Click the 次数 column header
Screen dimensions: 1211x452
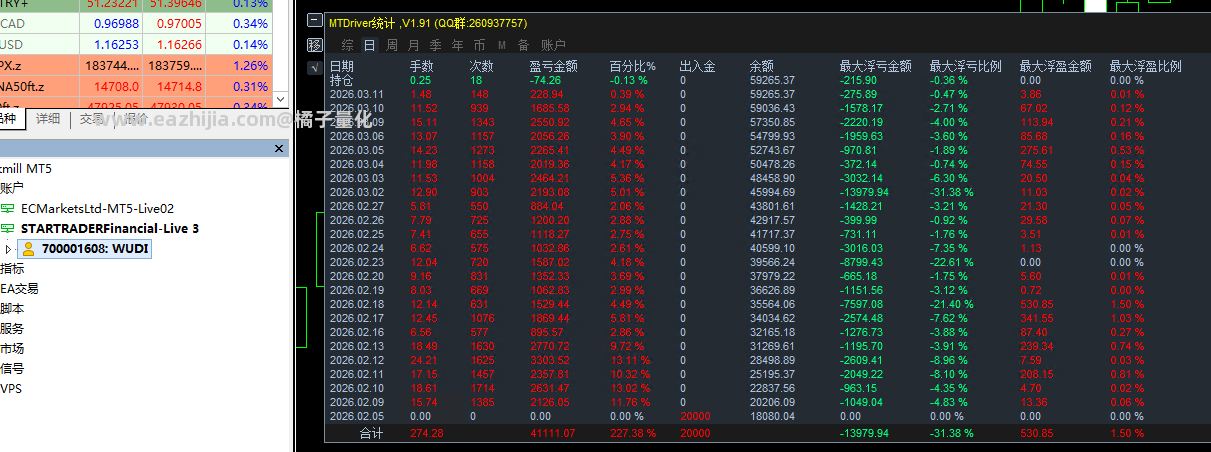click(482, 67)
